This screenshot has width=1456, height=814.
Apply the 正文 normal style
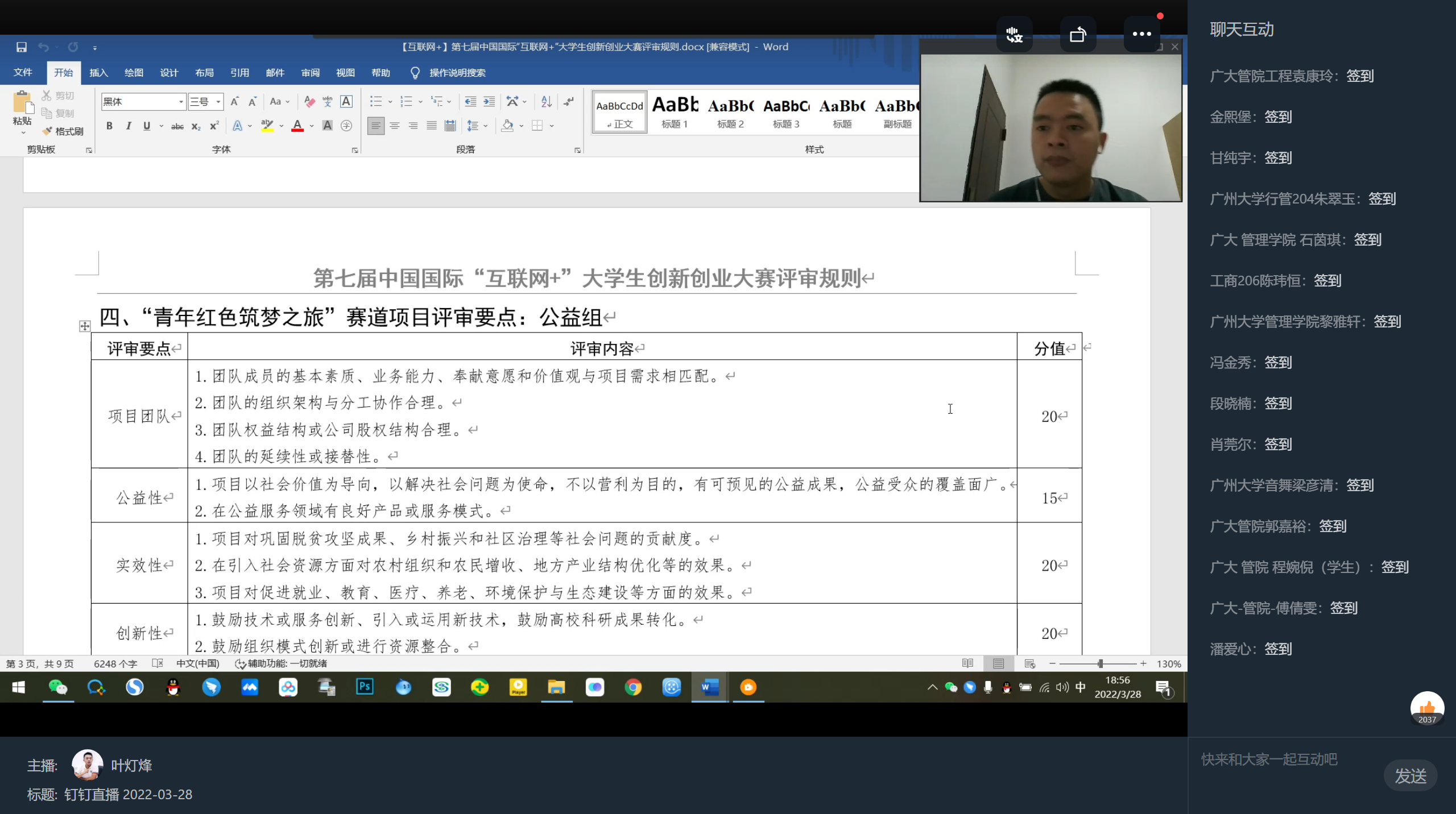[x=619, y=112]
